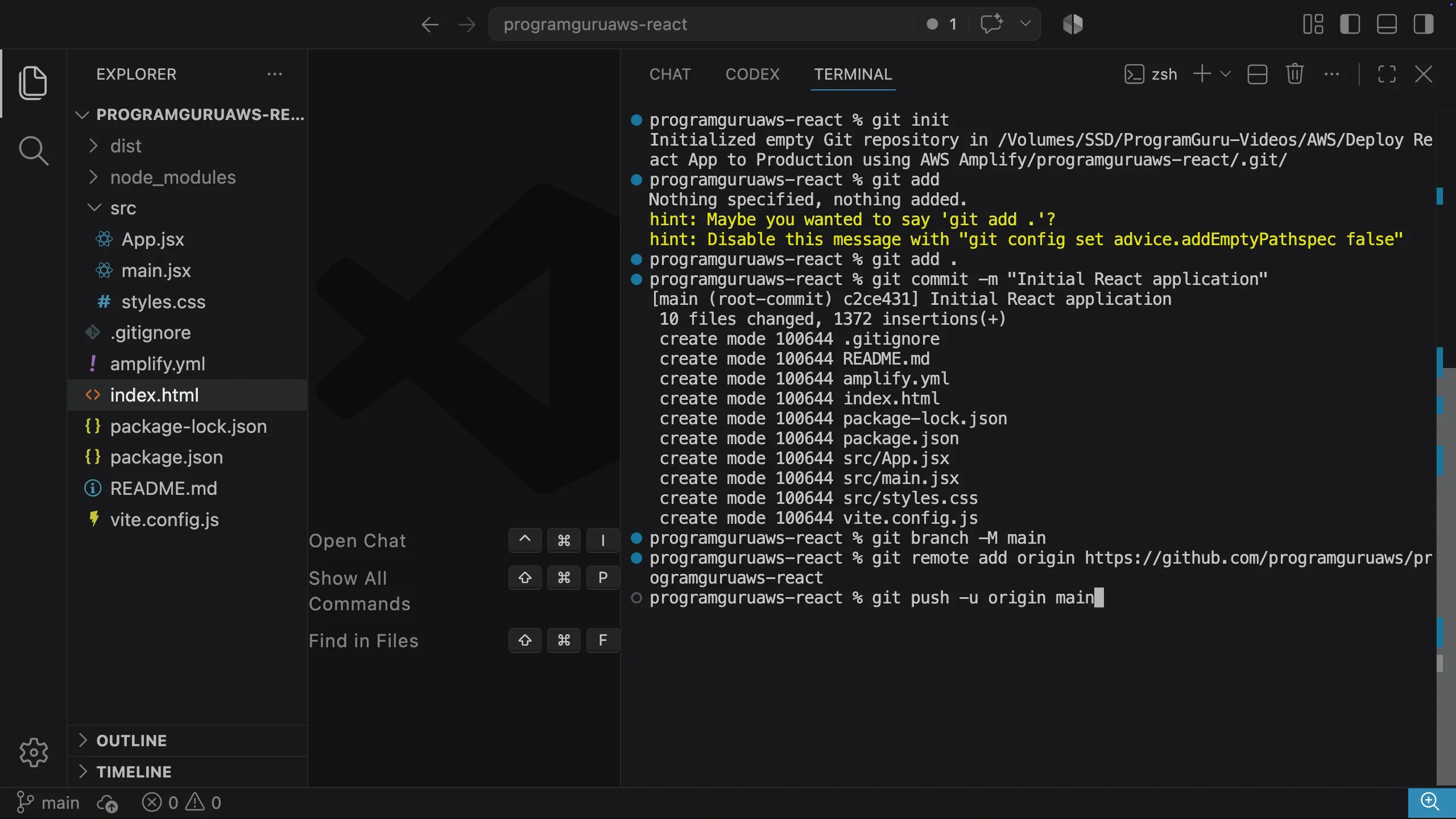Expand the node_modules folder
This screenshot has height=819, width=1456.
(188, 177)
